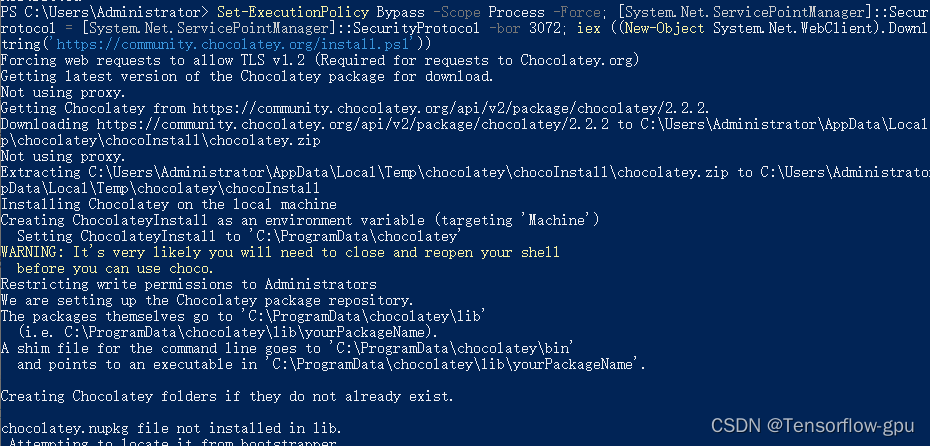The image size is (930, 446).
Task: Click 'Installing Chocolatey on the local machine'
Action: (168, 205)
